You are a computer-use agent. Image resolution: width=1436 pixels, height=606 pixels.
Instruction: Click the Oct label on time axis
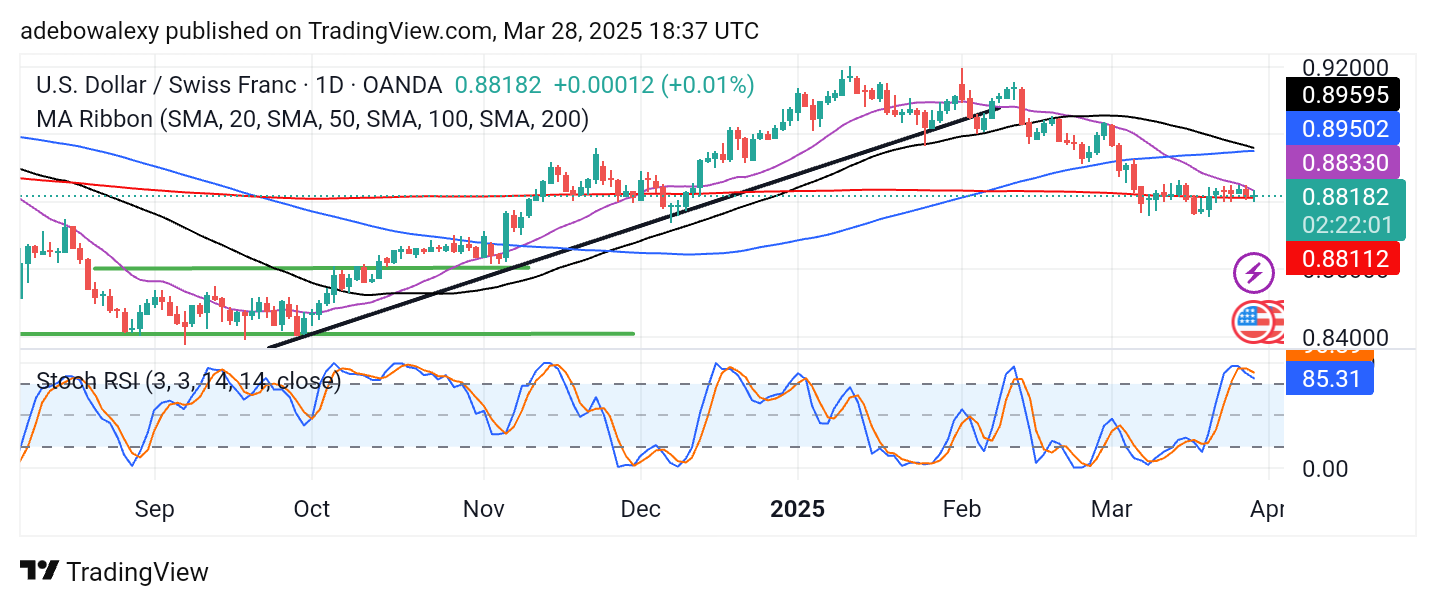coord(312,509)
